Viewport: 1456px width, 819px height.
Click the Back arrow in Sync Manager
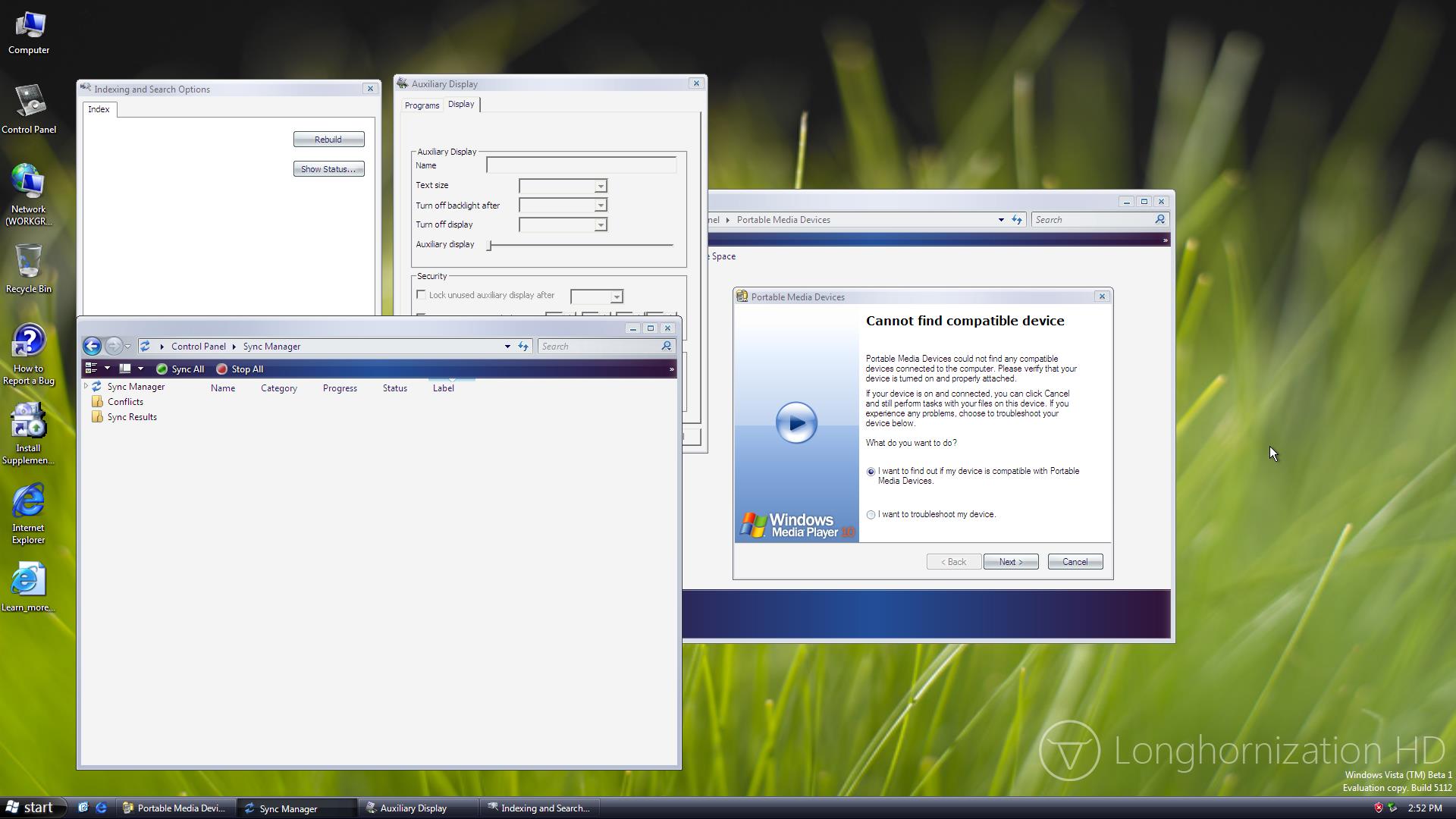point(92,347)
